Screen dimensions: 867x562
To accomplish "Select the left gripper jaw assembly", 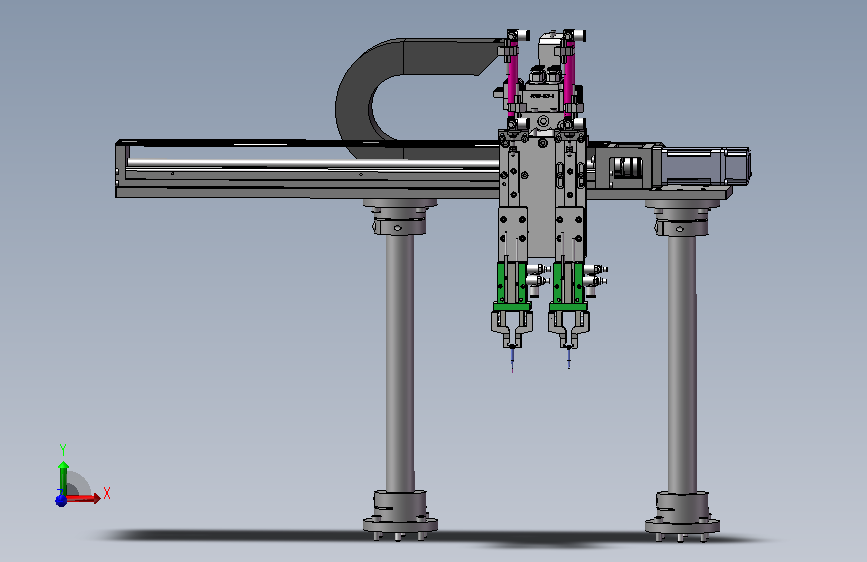I will [512, 329].
